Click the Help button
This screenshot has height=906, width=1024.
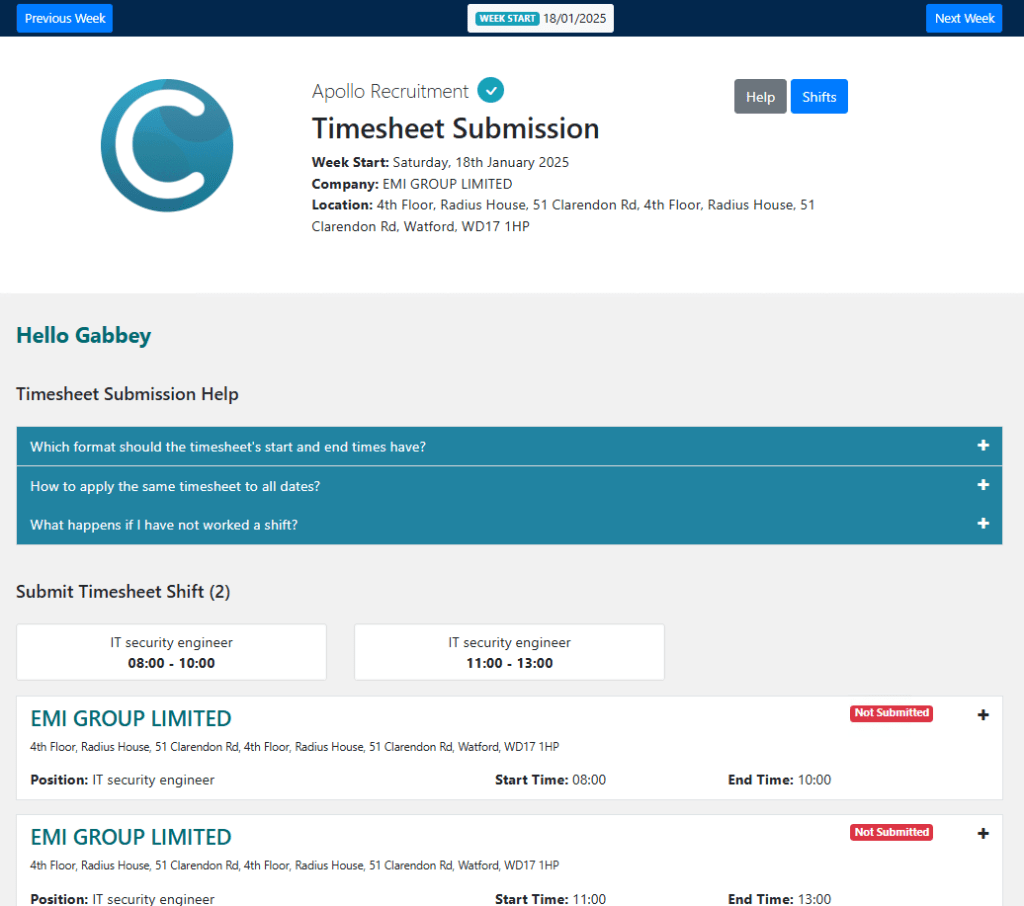coord(760,97)
